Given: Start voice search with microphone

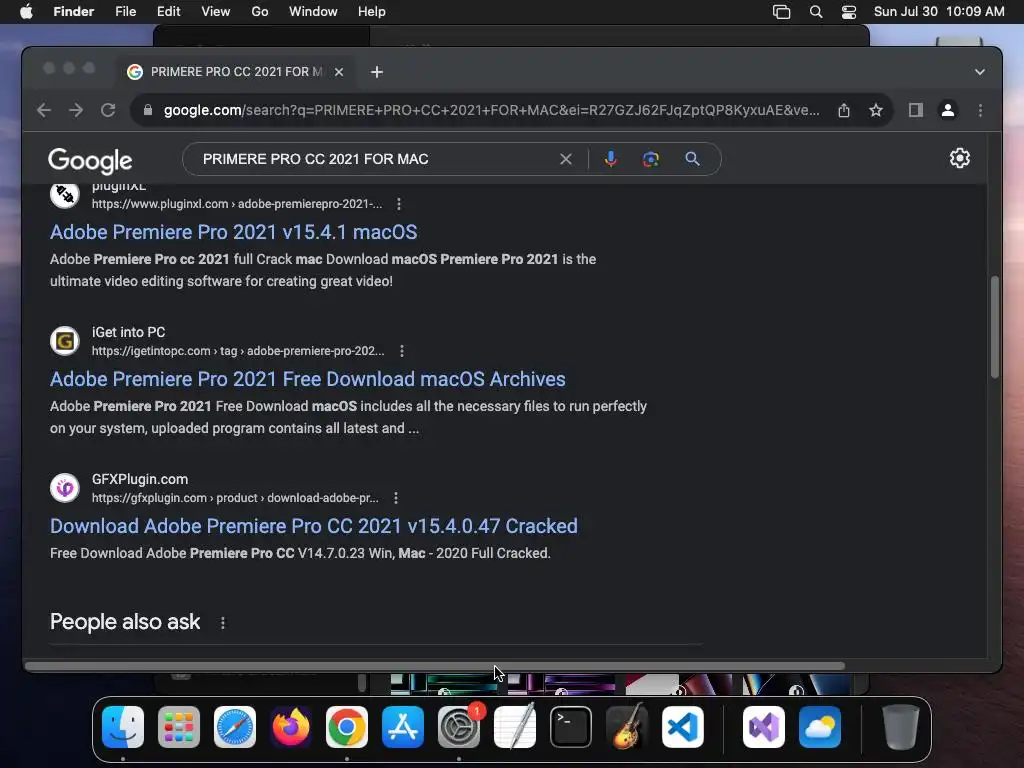Looking at the screenshot, I should tap(611, 159).
